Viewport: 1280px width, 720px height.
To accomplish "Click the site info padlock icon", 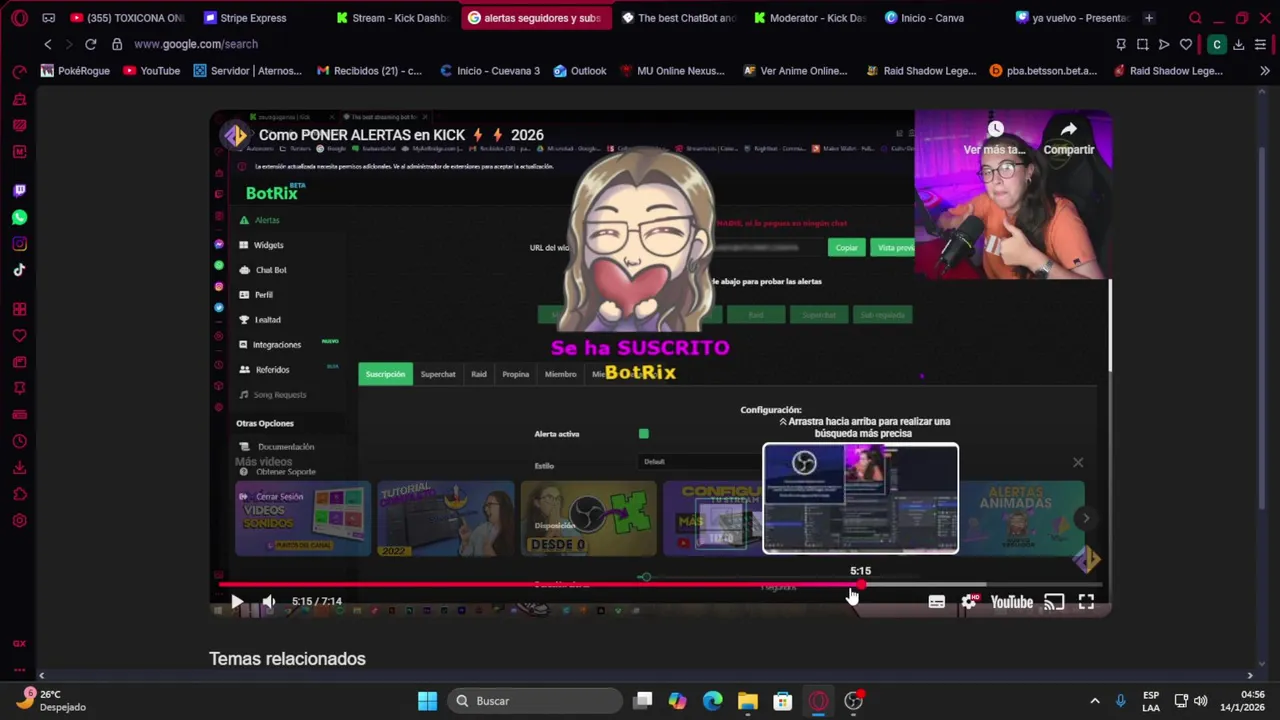I will coord(117,44).
